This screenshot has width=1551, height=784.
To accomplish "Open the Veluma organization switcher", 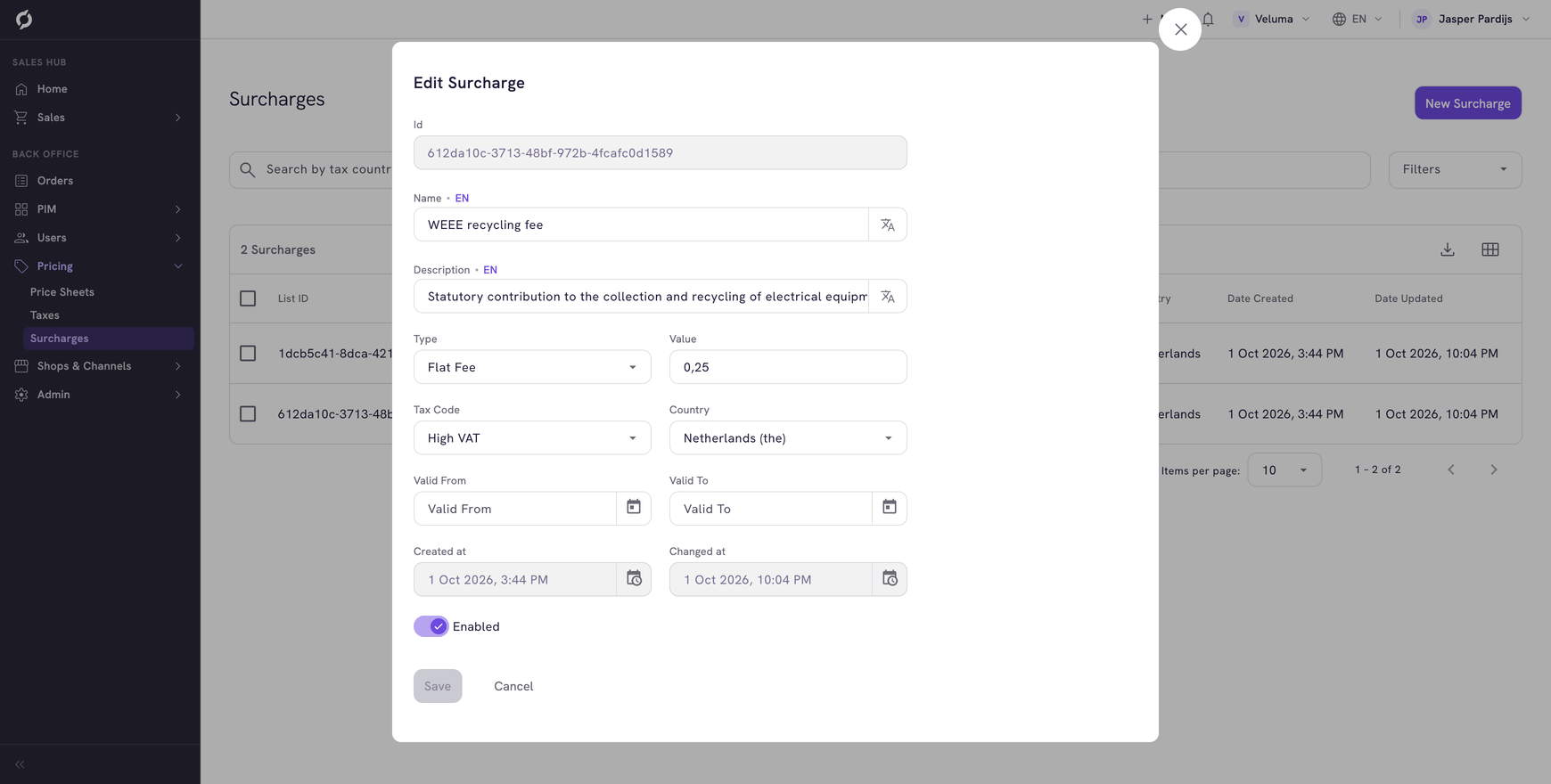I will (1272, 19).
